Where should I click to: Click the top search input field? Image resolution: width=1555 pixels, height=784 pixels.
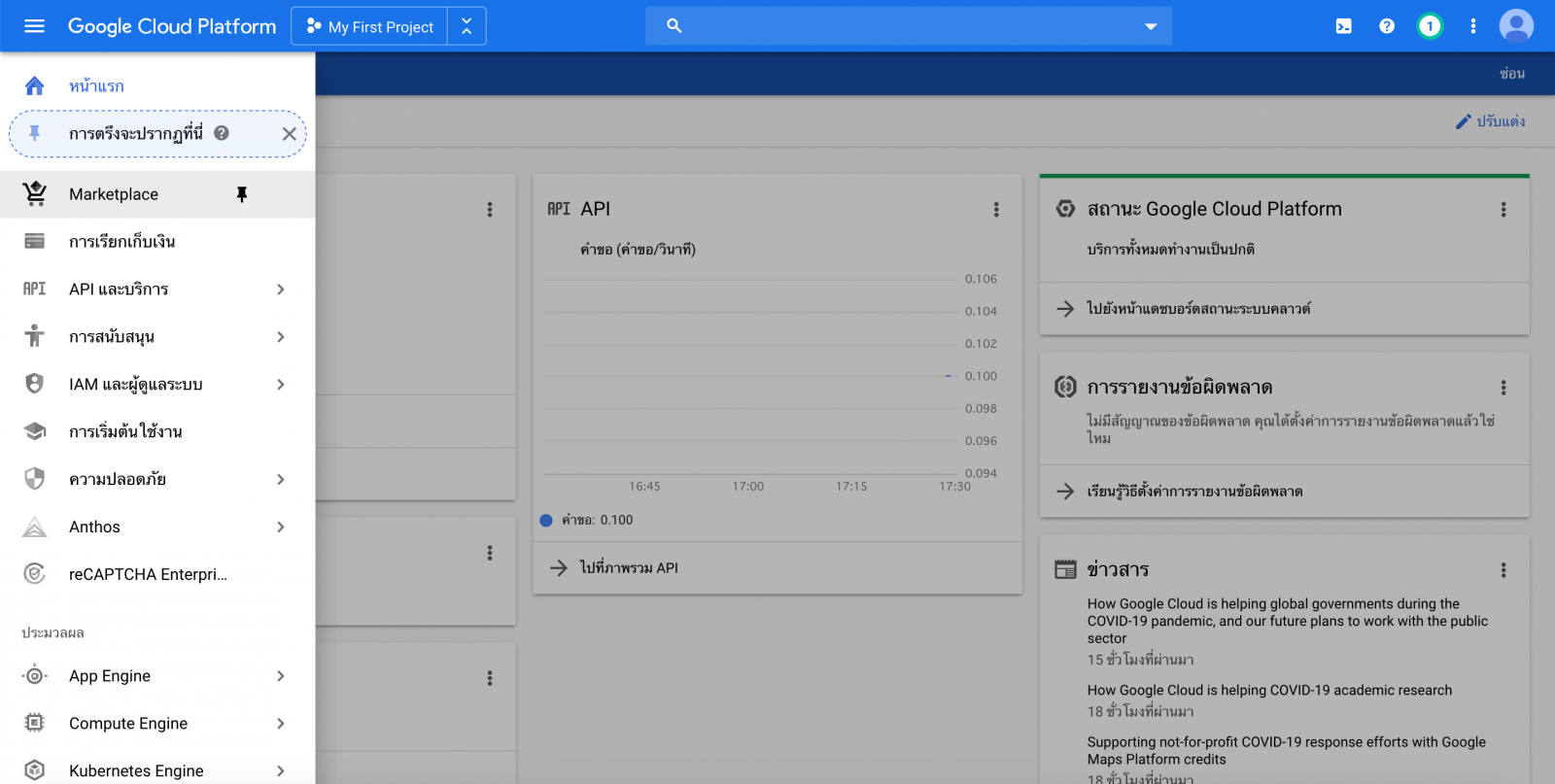pos(909,26)
